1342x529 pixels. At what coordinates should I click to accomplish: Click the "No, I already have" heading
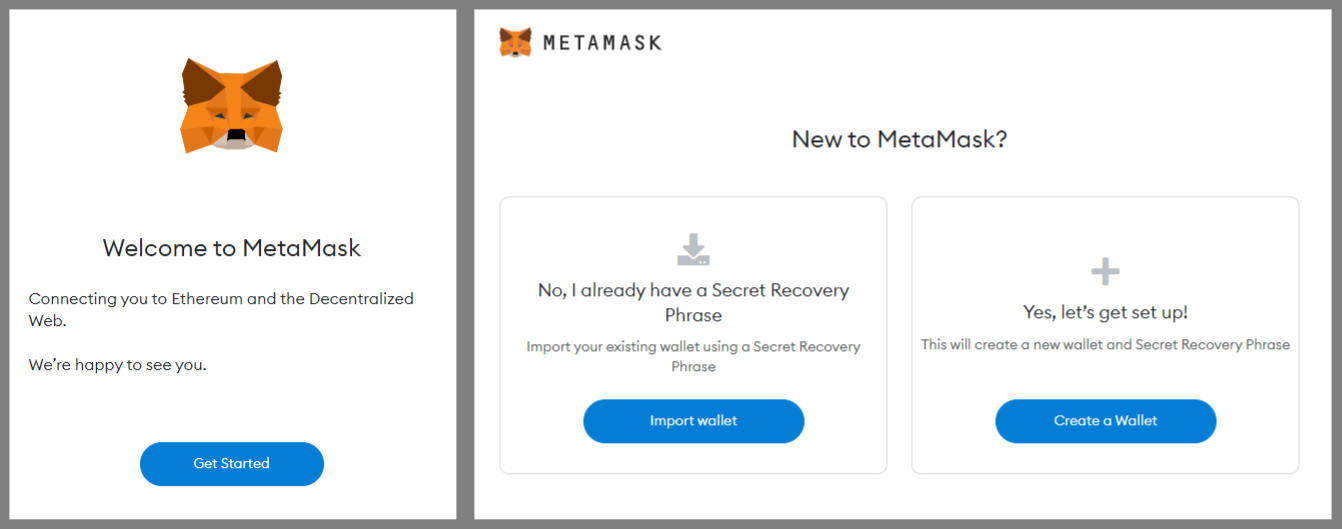click(693, 302)
